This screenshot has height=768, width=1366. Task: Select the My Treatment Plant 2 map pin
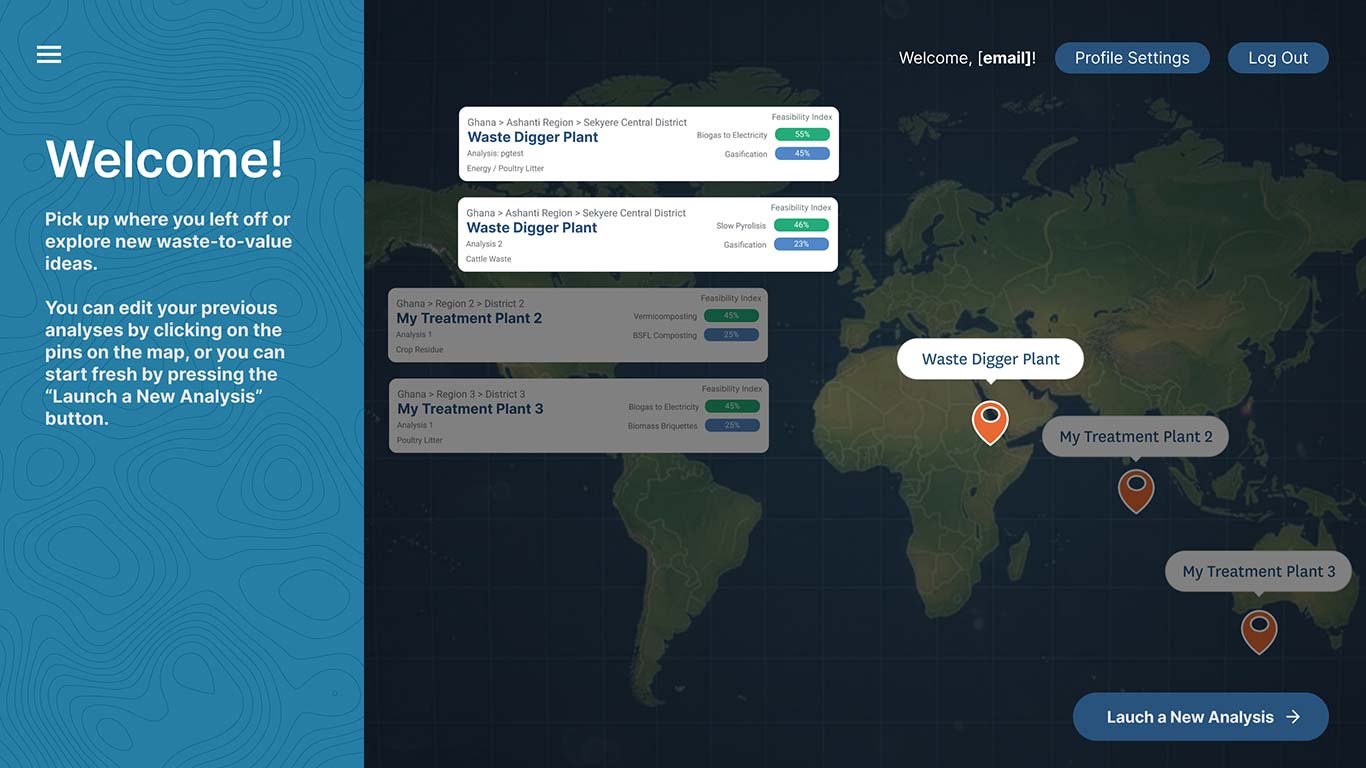[1136, 491]
